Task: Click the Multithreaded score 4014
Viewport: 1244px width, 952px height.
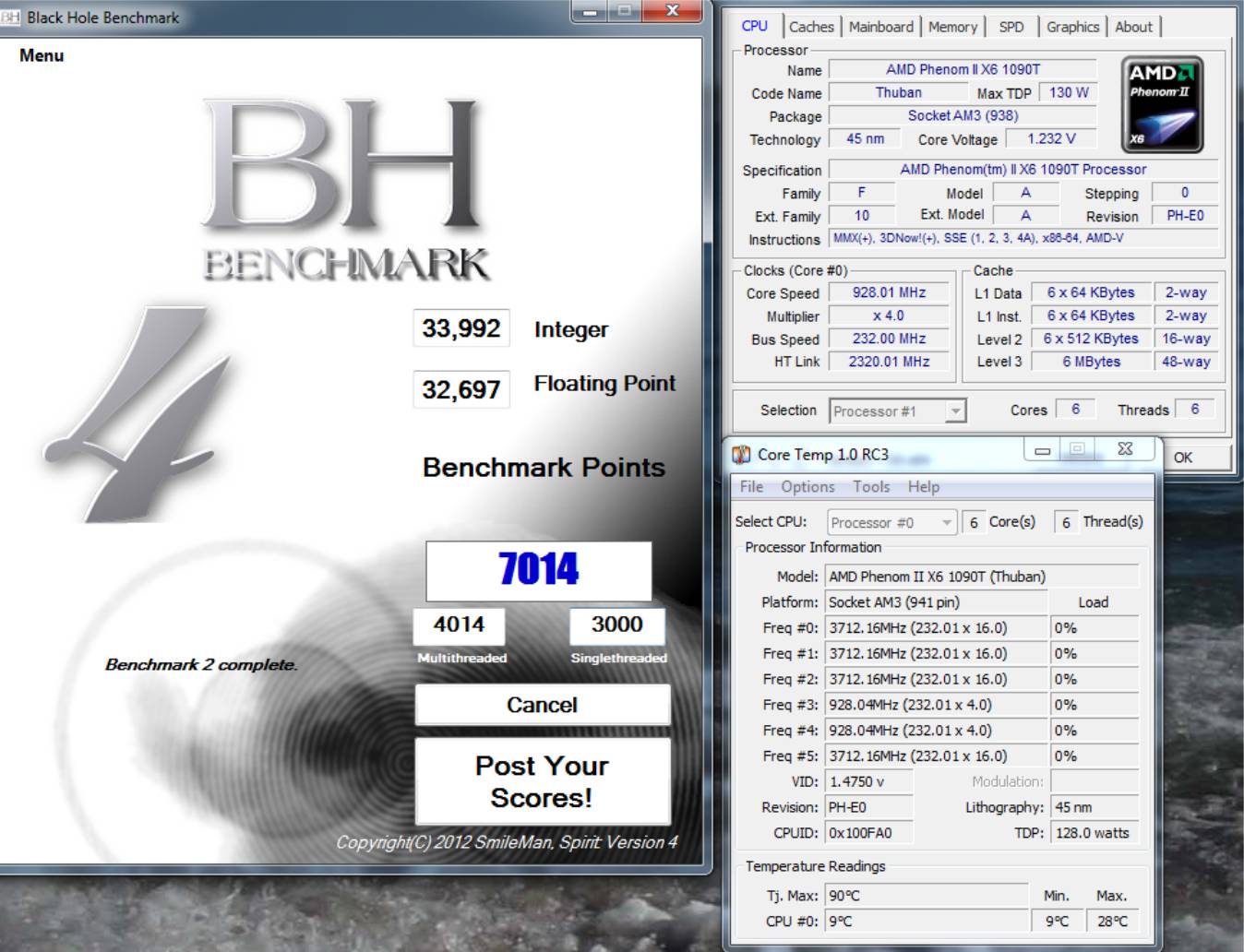Action: pos(459,625)
